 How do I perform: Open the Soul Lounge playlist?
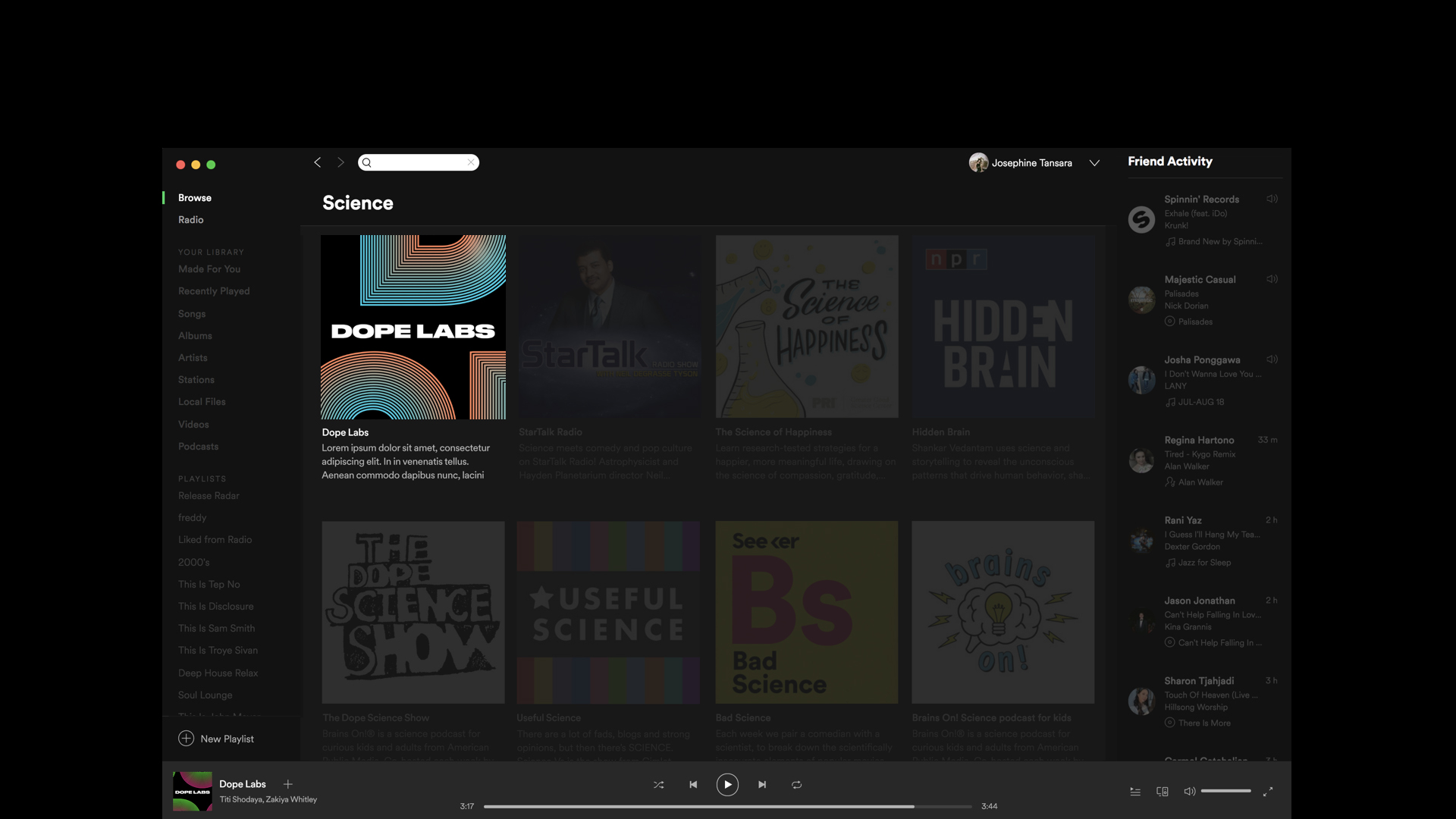tap(205, 695)
